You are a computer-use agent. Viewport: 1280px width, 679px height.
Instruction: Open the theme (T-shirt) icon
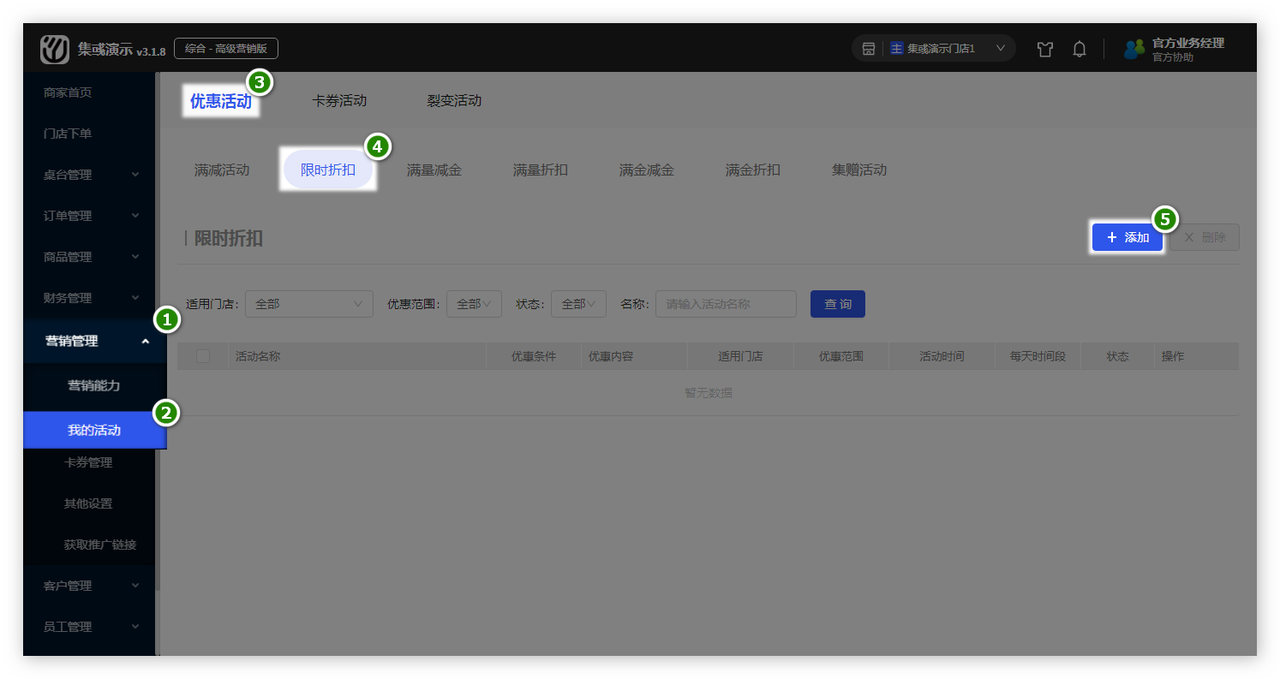(x=1045, y=49)
